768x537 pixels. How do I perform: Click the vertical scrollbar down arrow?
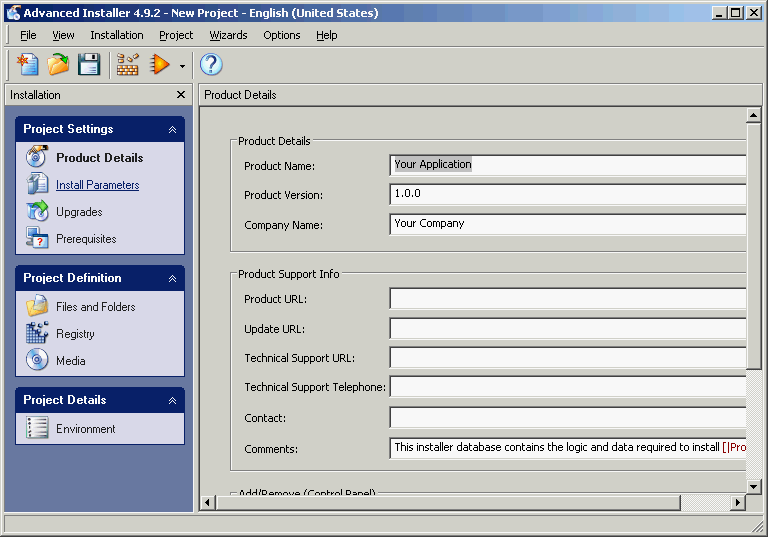753,486
